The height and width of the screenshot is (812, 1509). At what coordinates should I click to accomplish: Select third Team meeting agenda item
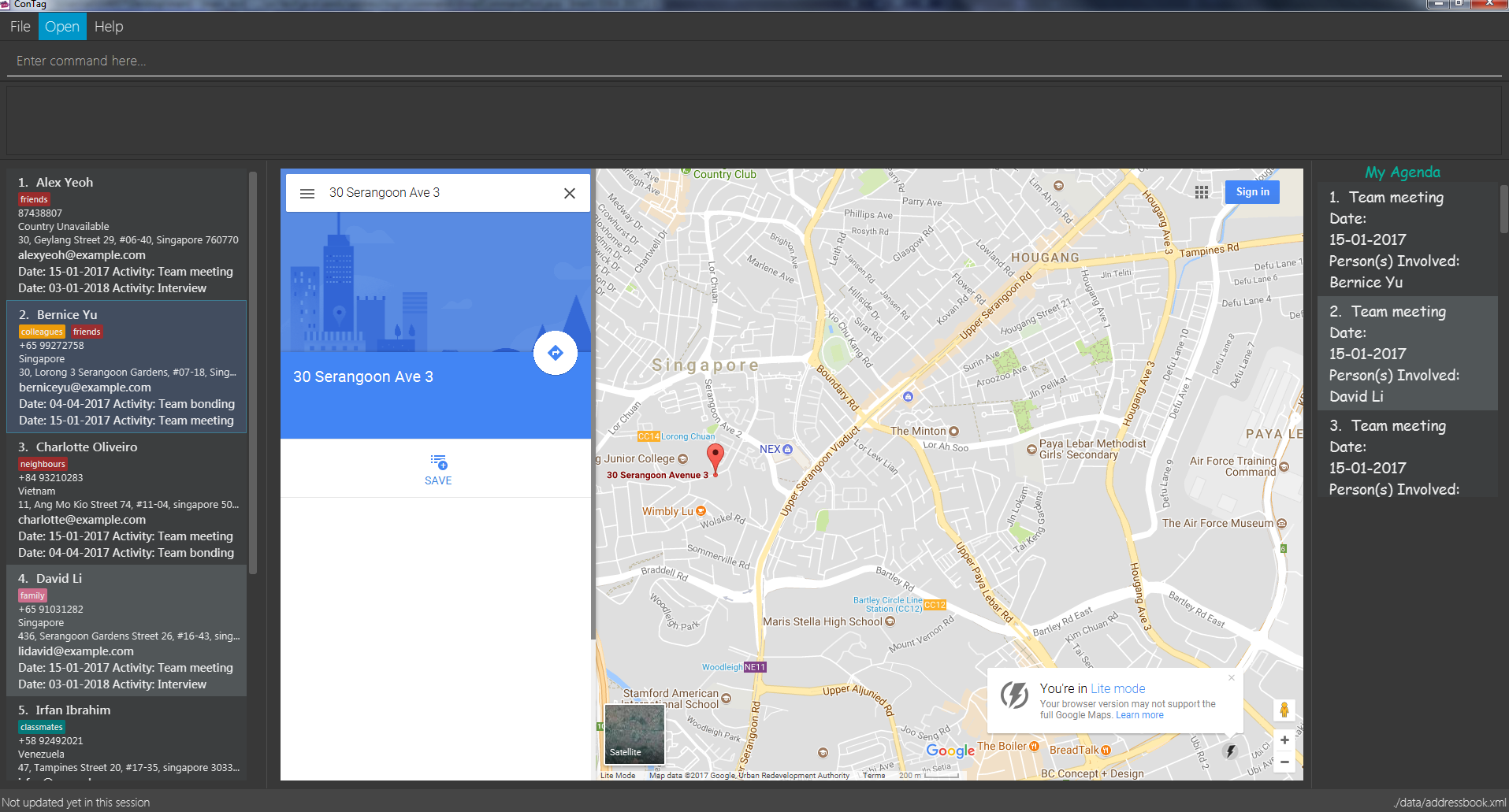[1407, 454]
